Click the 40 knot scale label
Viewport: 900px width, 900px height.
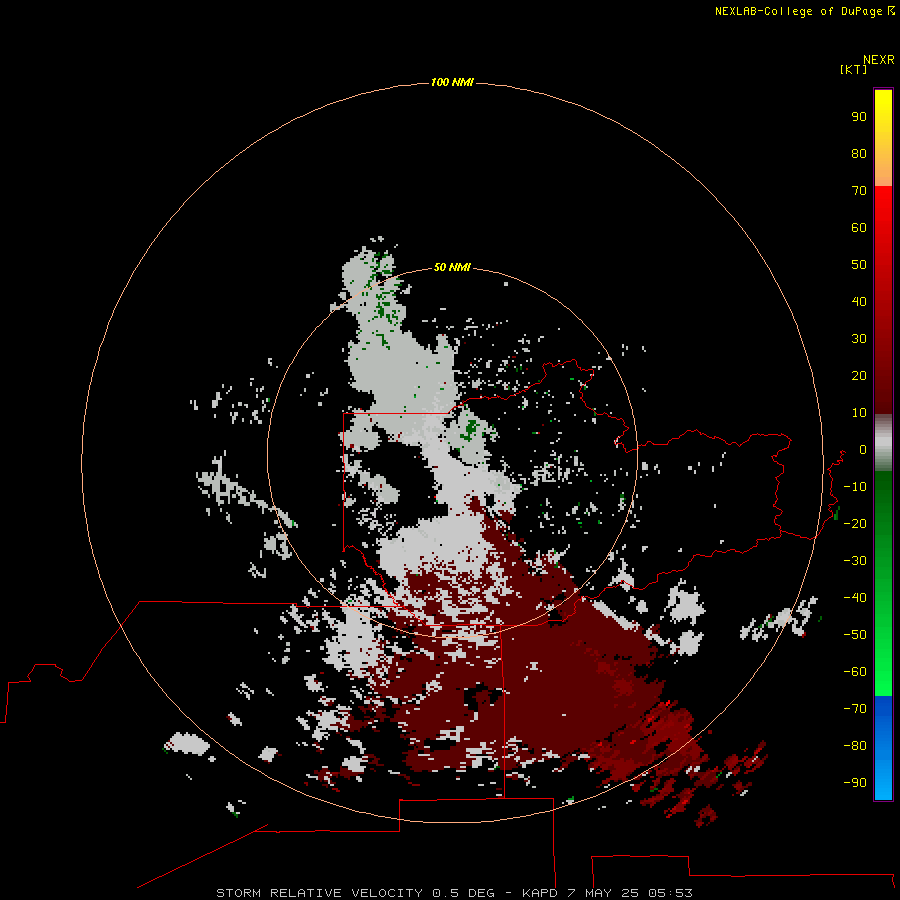[x=859, y=301]
